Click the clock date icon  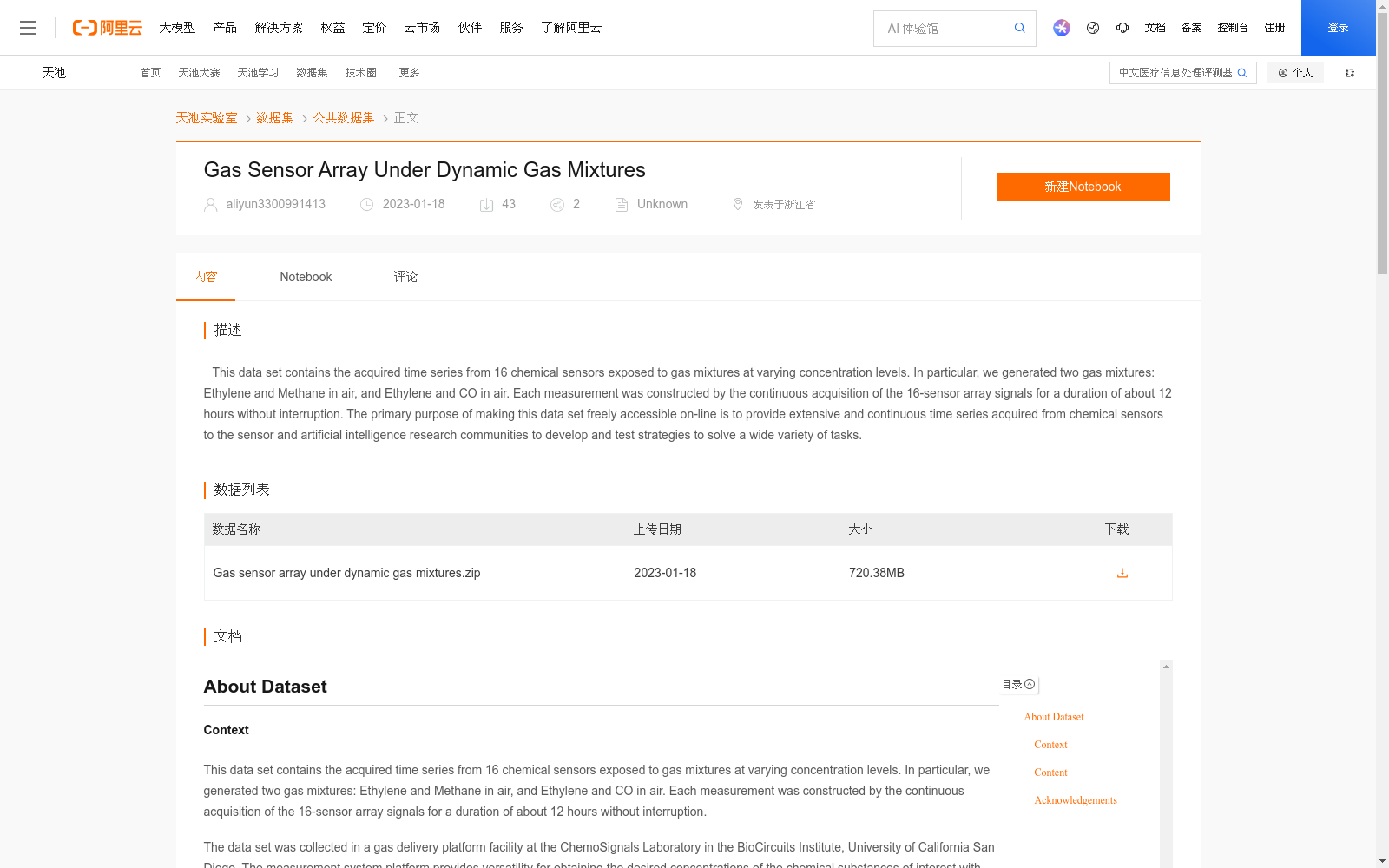click(x=367, y=205)
